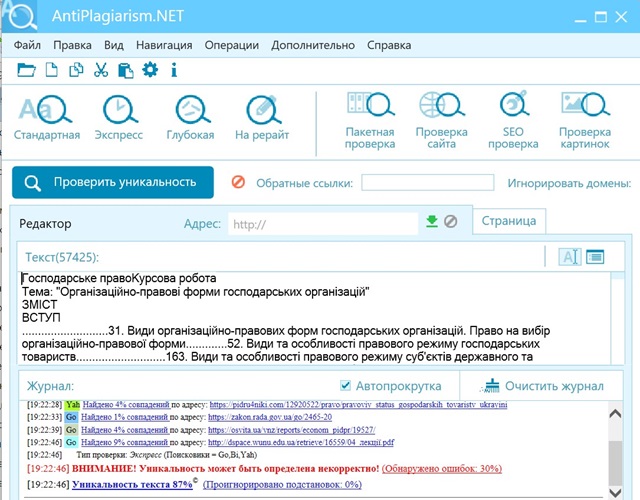Screen dimensions: 640x500
Task: Click 'Обнаружено ошибок: 30%' link
Action: [442, 469]
